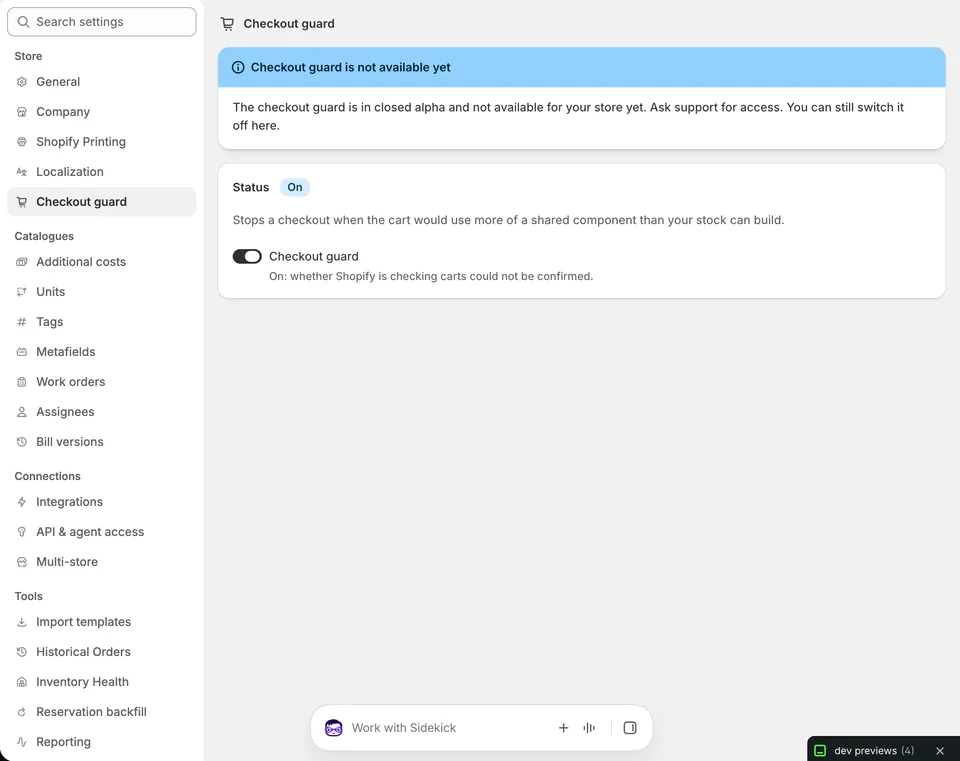Click the search magnifier icon

[23, 21]
